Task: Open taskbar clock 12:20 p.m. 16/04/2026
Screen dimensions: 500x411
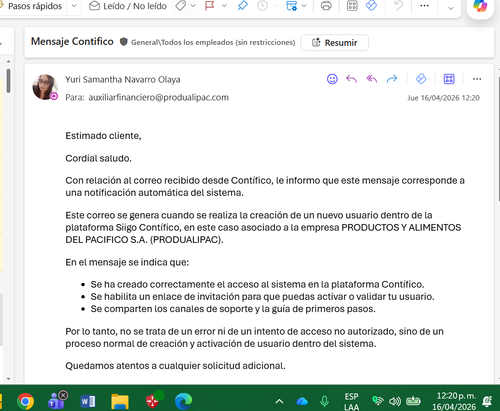Action: coord(454,401)
